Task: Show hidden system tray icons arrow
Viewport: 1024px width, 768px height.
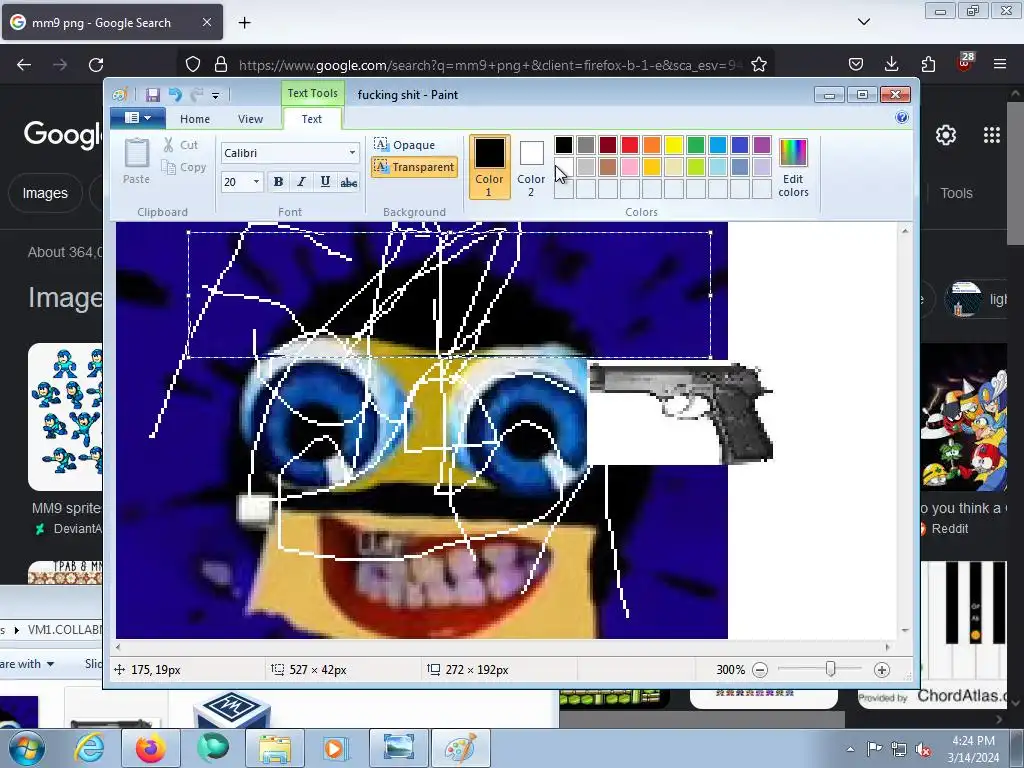Action: coord(850,749)
